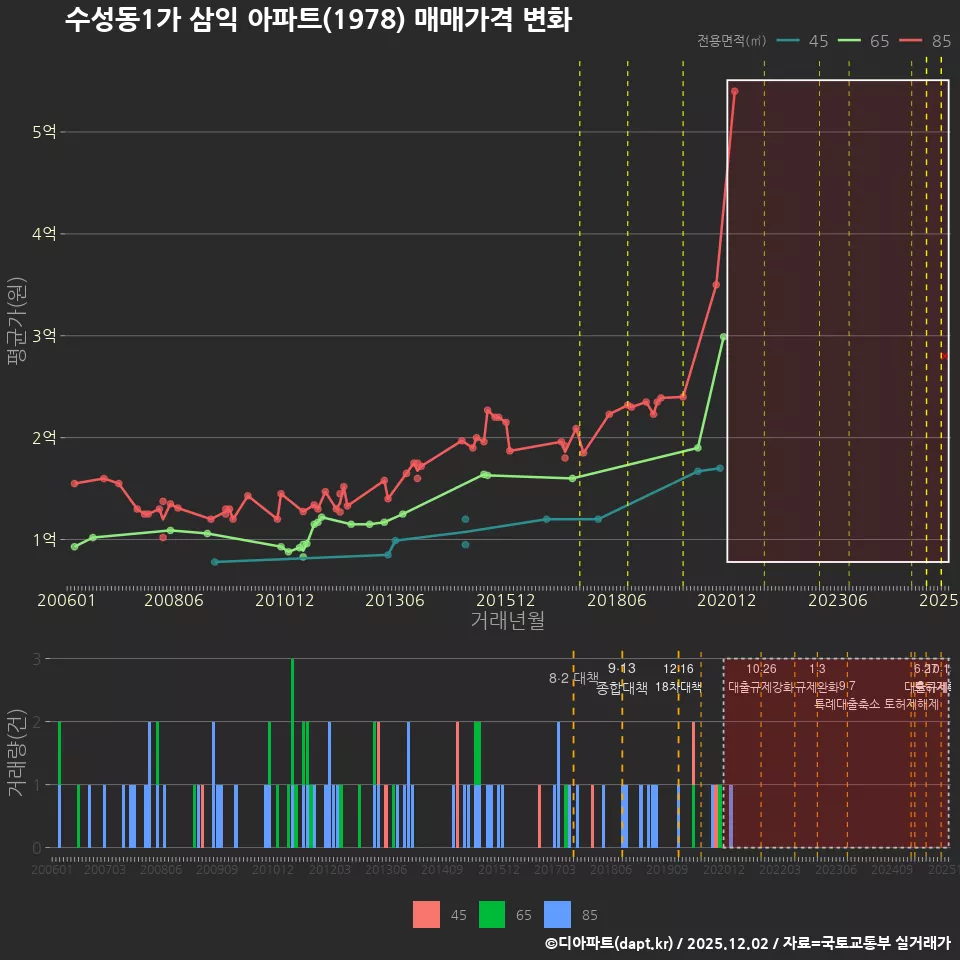This screenshot has height=960, width=960.
Task: Click the 10.26 대출규제강화 annotation
Action: [x=761, y=678]
